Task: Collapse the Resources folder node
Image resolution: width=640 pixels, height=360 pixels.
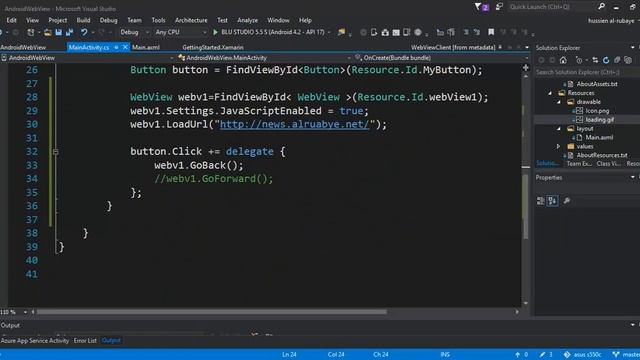Action: (x=550, y=93)
